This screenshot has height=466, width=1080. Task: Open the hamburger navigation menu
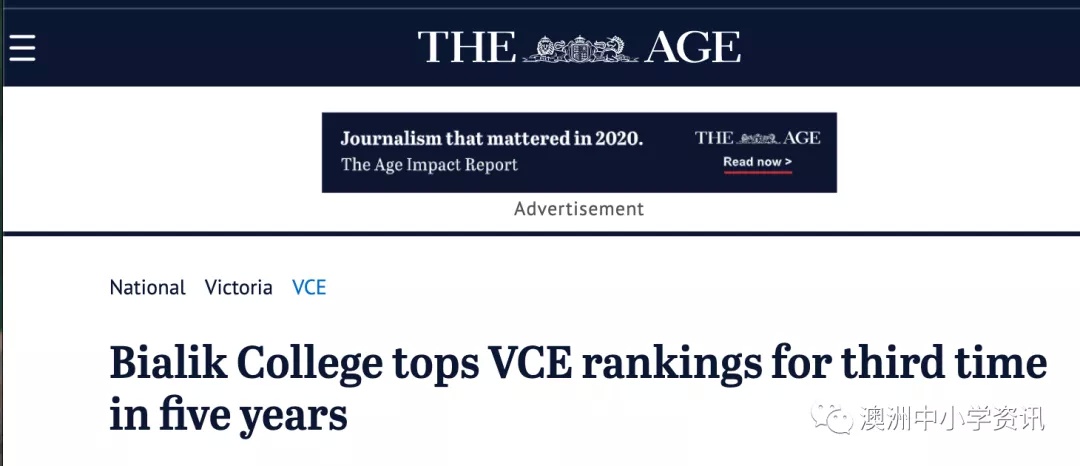(22, 47)
